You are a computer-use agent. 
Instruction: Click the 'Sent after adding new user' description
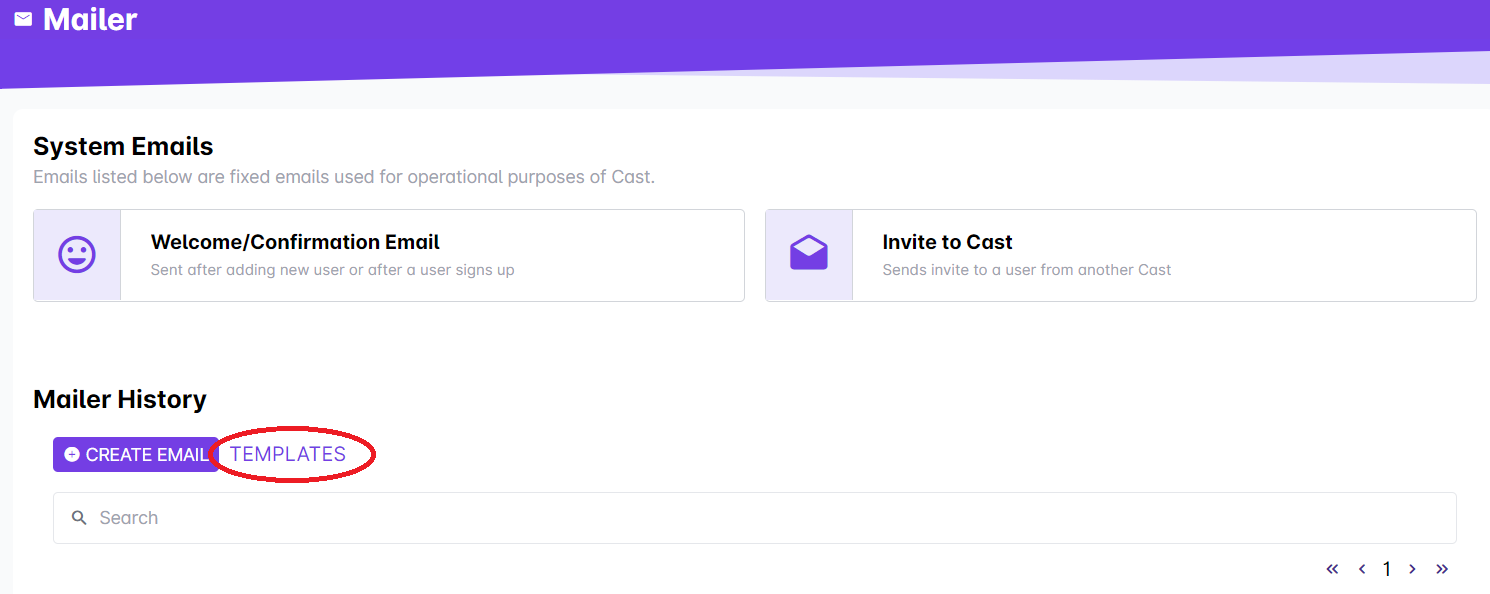click(x=332, y=270)
